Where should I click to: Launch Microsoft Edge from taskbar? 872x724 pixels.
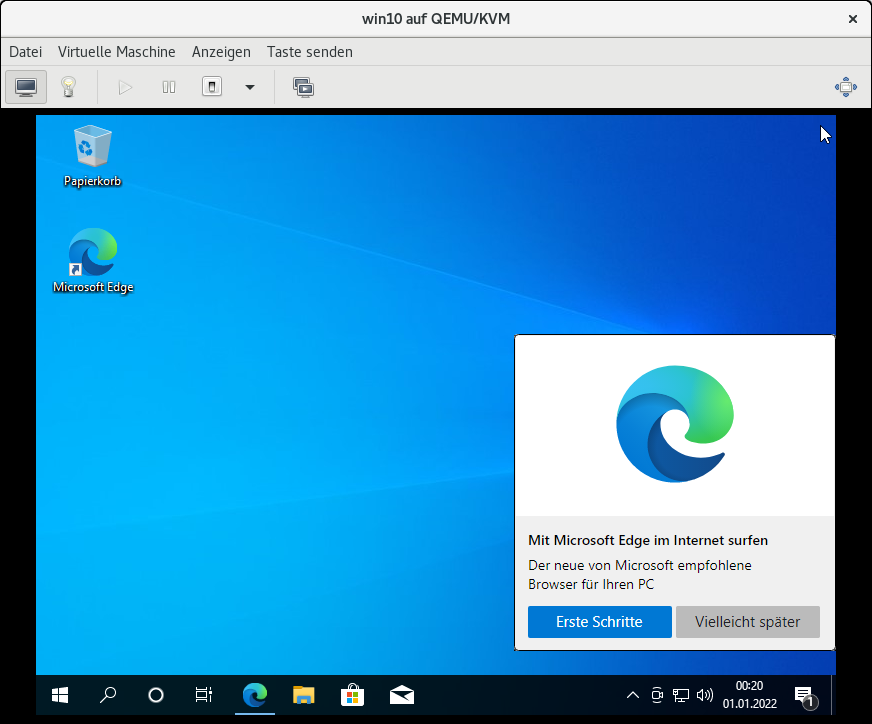pyautogui.click(x=255, y=695)
